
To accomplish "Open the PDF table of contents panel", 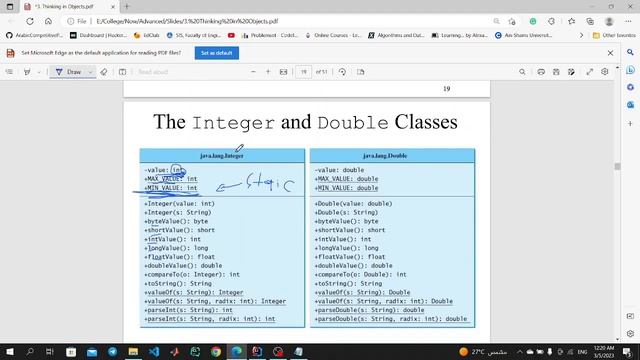I will [9, 72].
